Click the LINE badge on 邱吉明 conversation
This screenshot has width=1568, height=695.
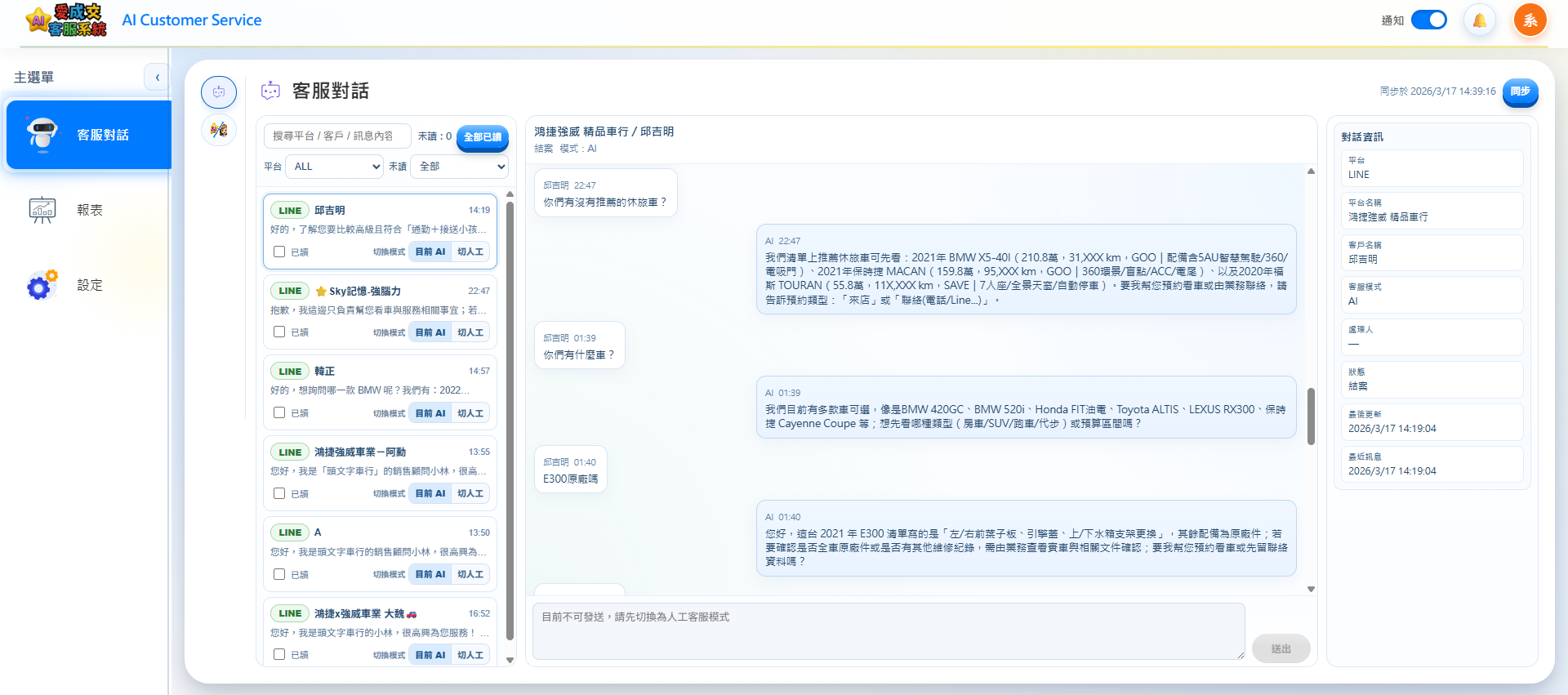290,210
